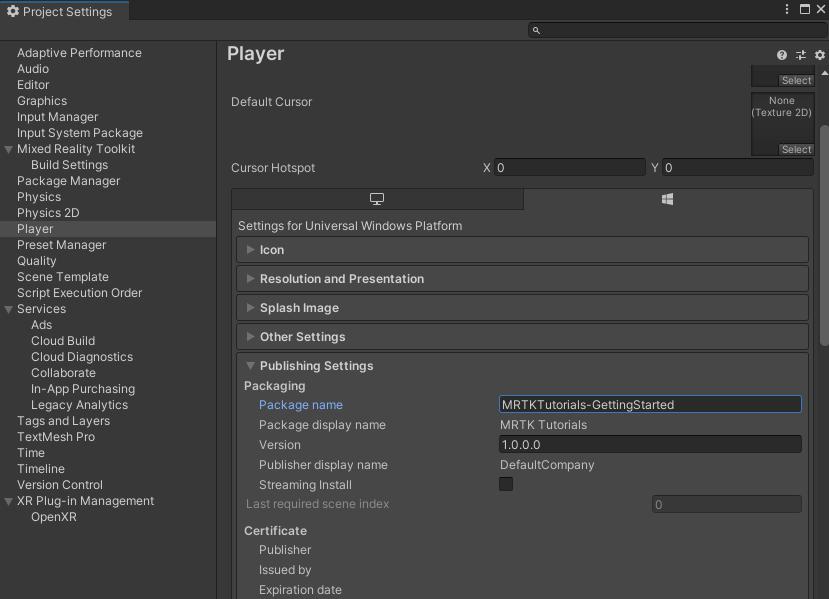Click the Last required scene index field
829x599 pixels.
(726, 504)
